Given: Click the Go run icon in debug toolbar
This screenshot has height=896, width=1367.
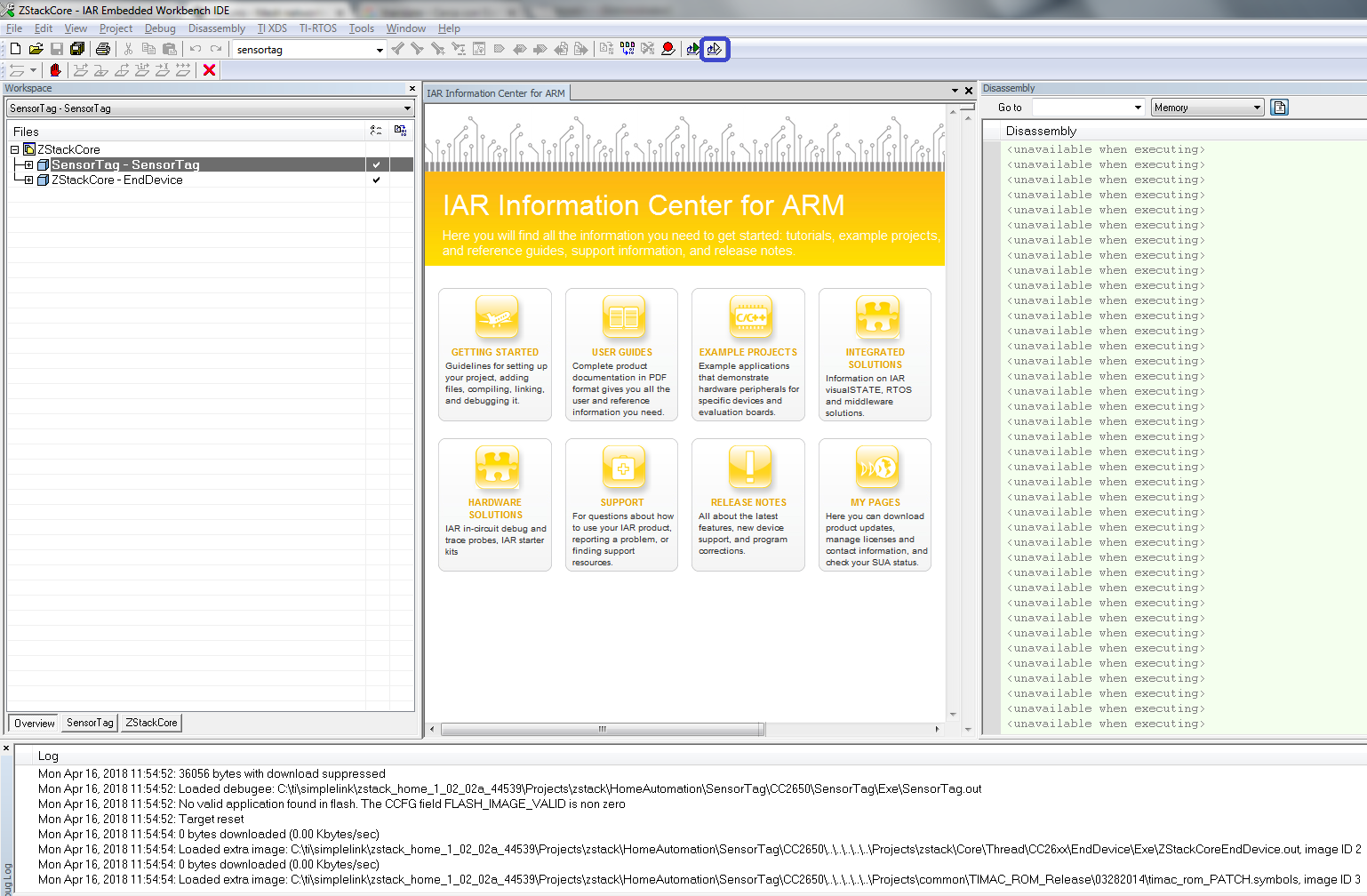Looking at the screenshot, I should [x=182, y=70].
